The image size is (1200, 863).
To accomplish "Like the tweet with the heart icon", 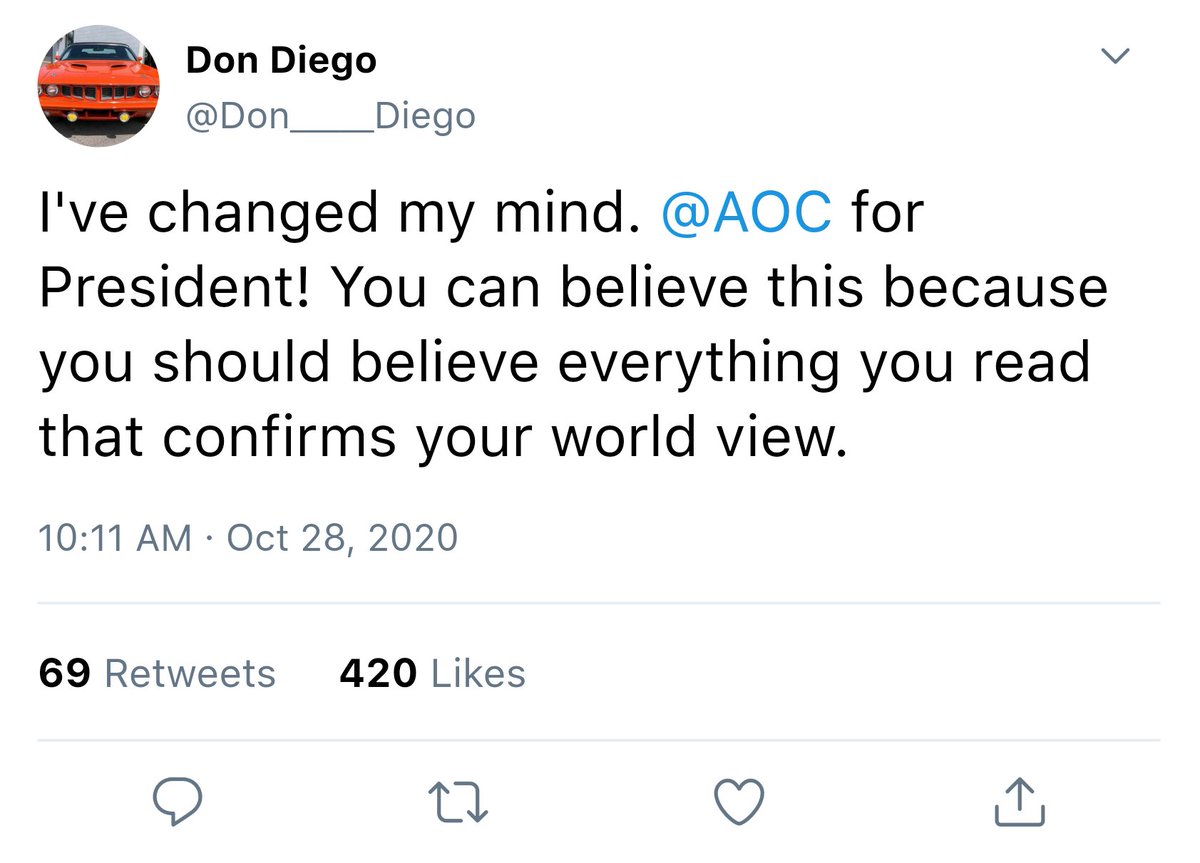I will tap(741, 801).
